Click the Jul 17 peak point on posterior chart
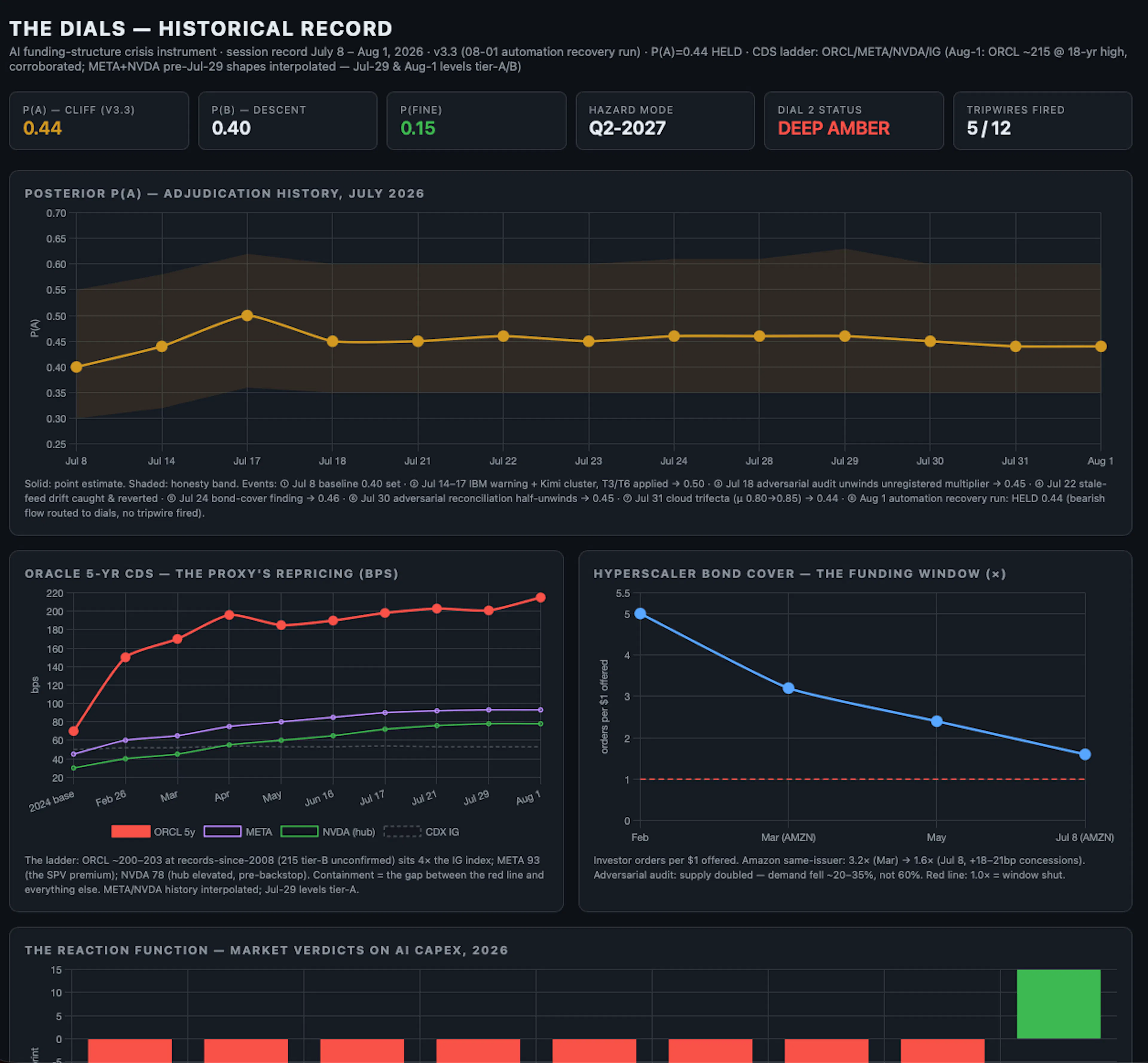 tap(247, 315)
